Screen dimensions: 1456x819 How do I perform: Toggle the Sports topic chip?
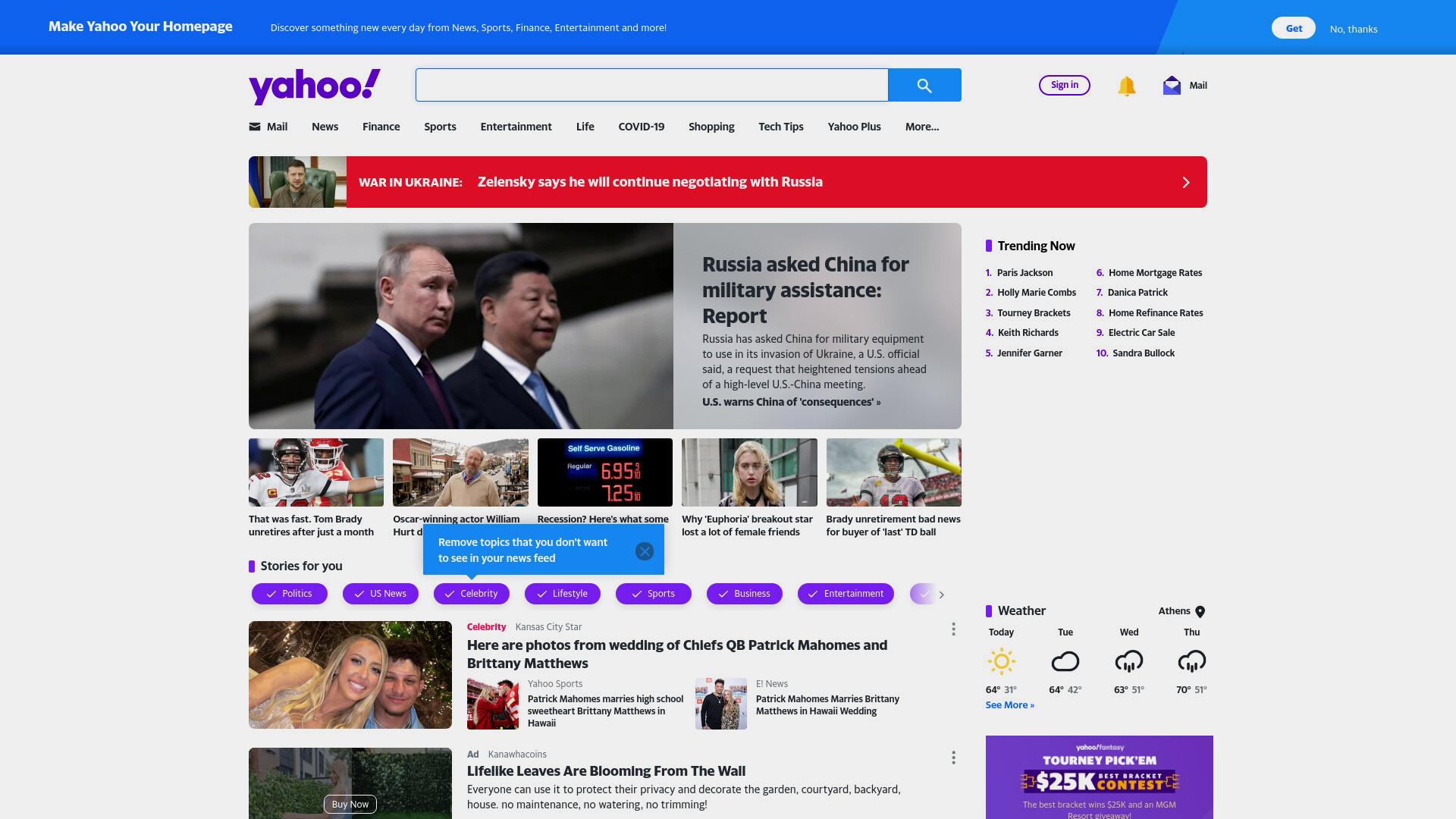click(654, 594)
